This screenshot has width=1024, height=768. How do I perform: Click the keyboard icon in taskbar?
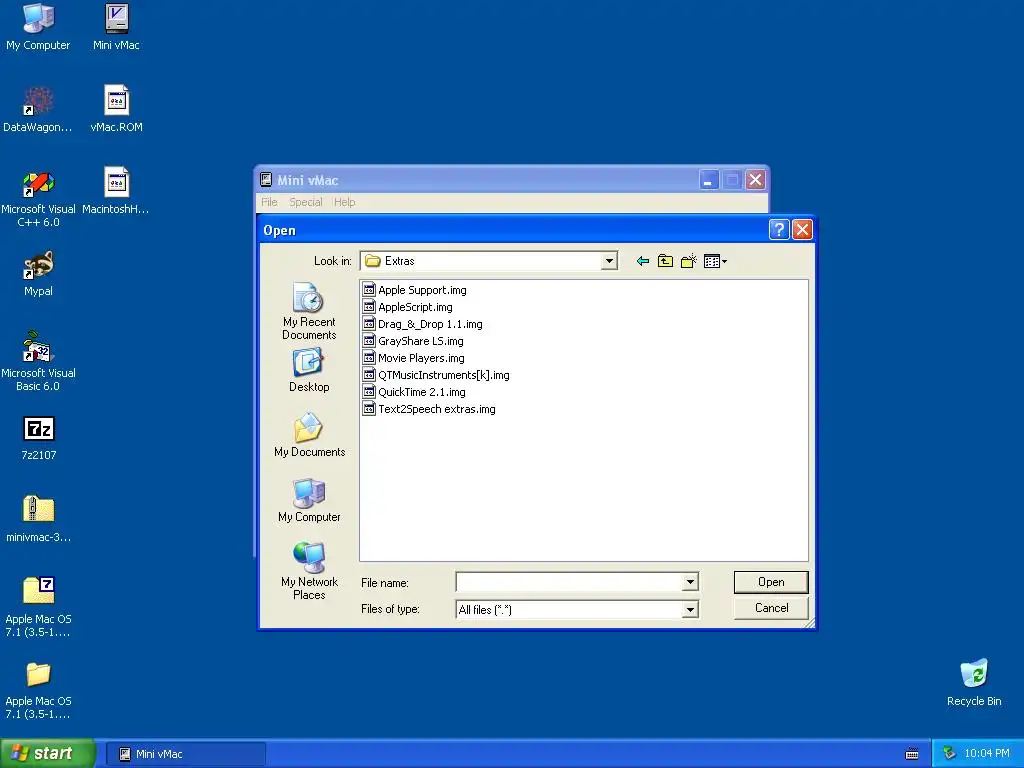coord(912,754)
